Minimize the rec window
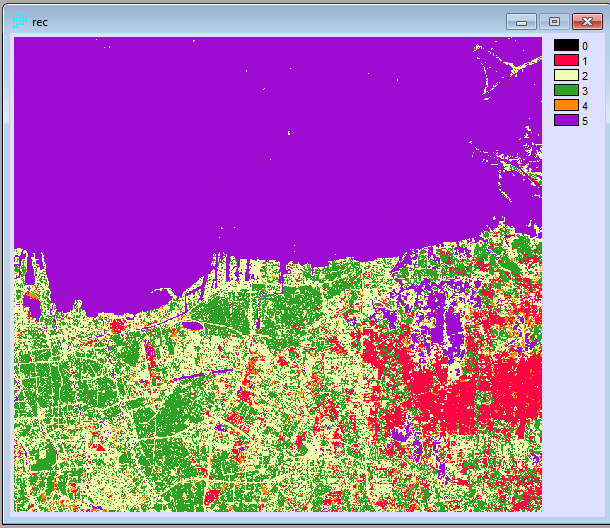610x528 pixels. click(x=520, y=21)
